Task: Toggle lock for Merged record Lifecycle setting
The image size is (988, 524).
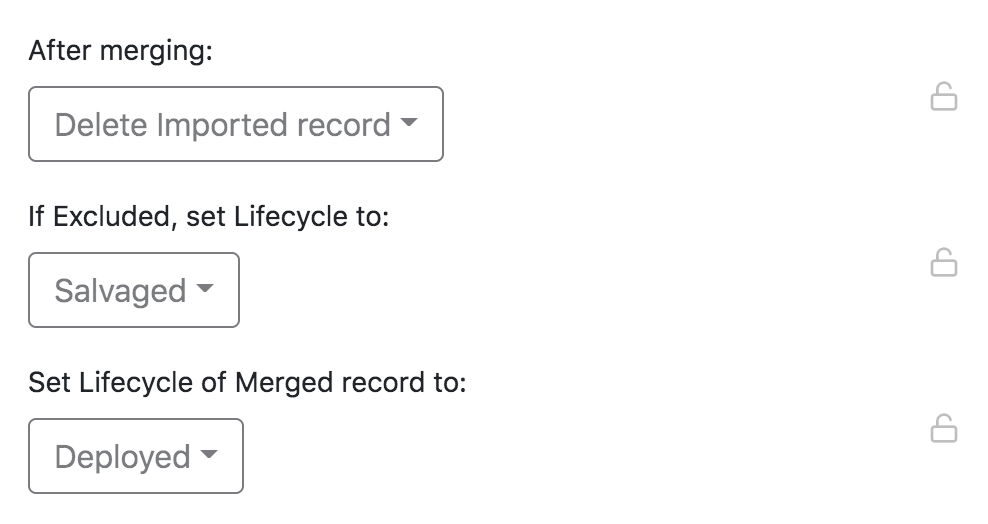Action: tap(944, 429)
